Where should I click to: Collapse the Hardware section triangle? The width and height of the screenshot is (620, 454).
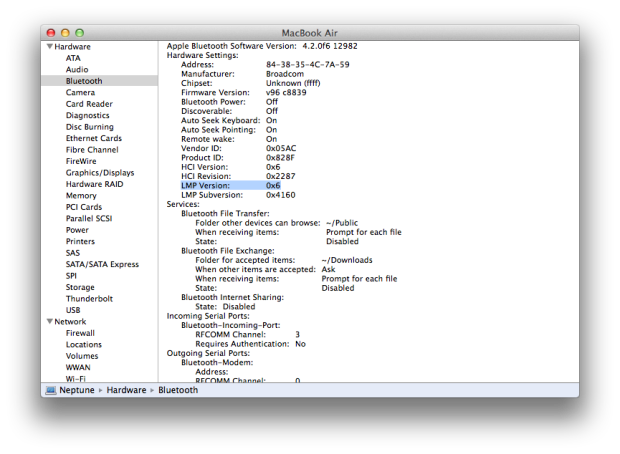tap(50, 46)
